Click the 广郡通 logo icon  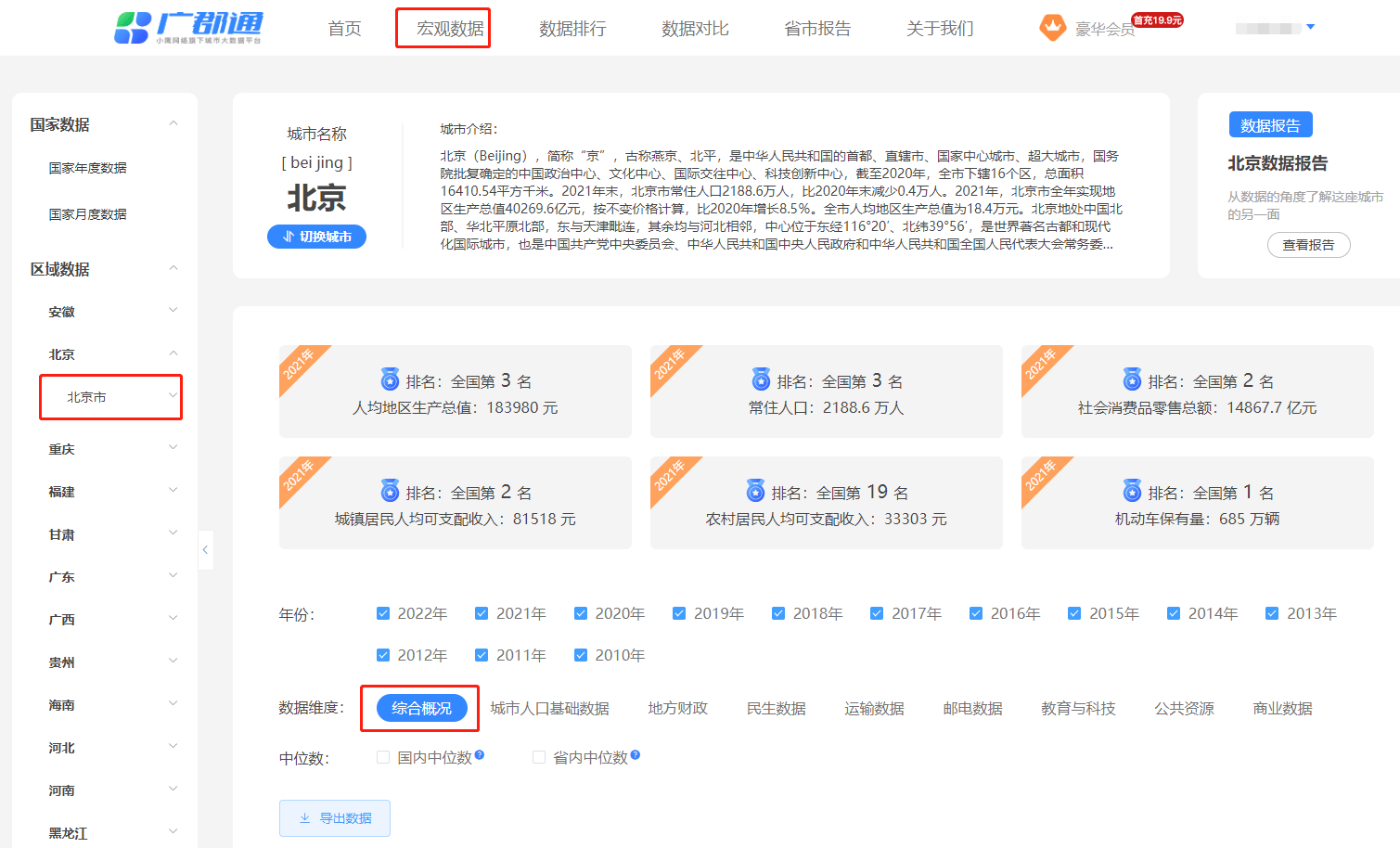(132, 28)
